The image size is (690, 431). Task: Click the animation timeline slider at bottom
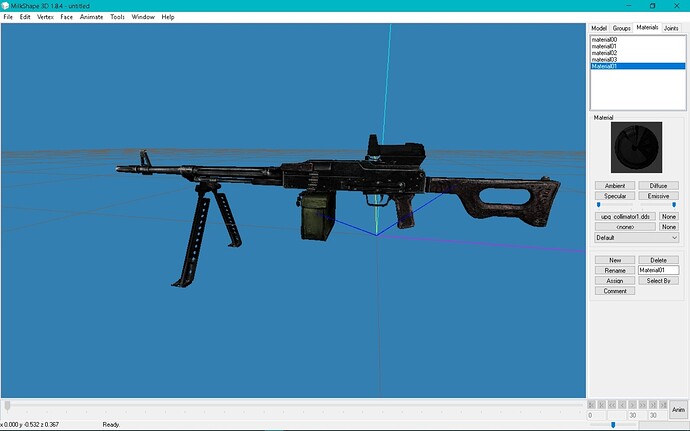coord(290,405)
